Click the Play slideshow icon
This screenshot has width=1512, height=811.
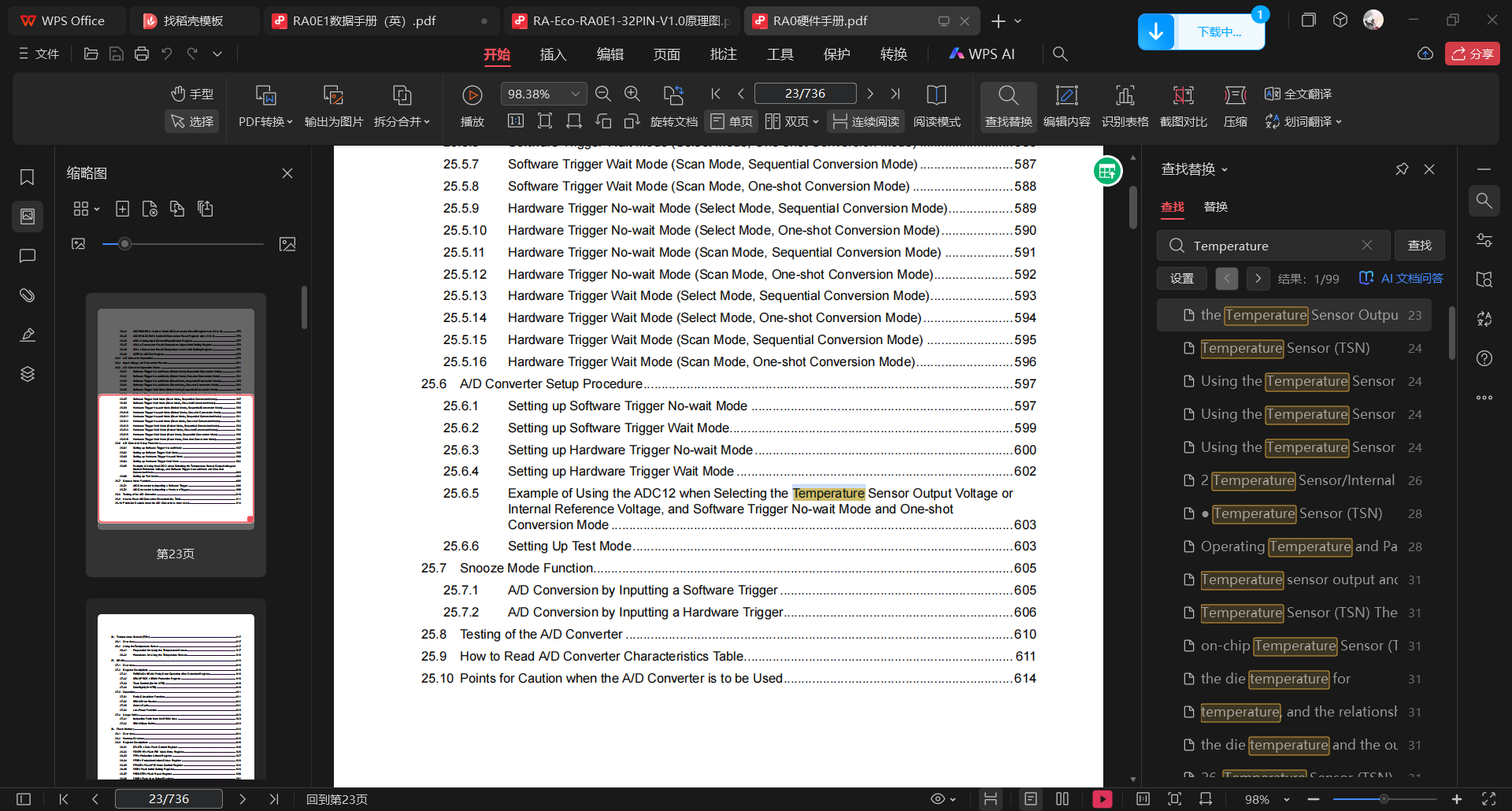point(472,105)
